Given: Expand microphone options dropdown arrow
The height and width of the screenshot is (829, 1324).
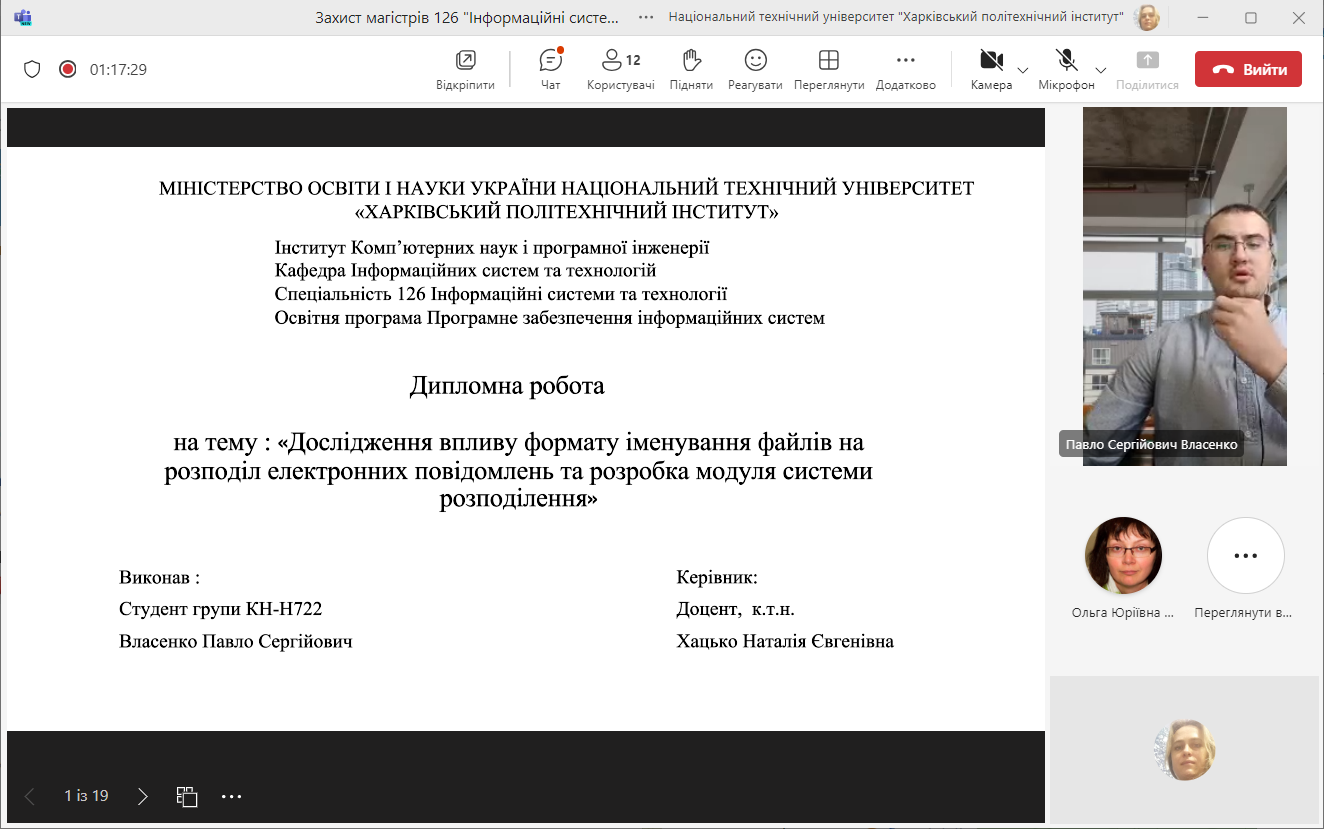Looking at the screenshot, I should [x=1101, y=70].
